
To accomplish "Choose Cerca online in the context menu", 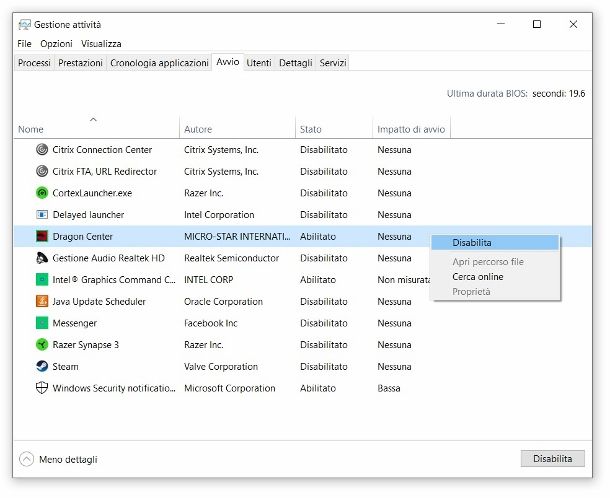I will (x=495, y=277).
